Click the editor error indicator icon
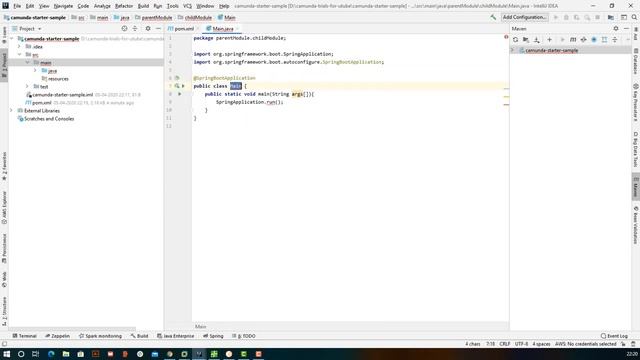This screenshot has width=640, height=360. click(506, 37)
